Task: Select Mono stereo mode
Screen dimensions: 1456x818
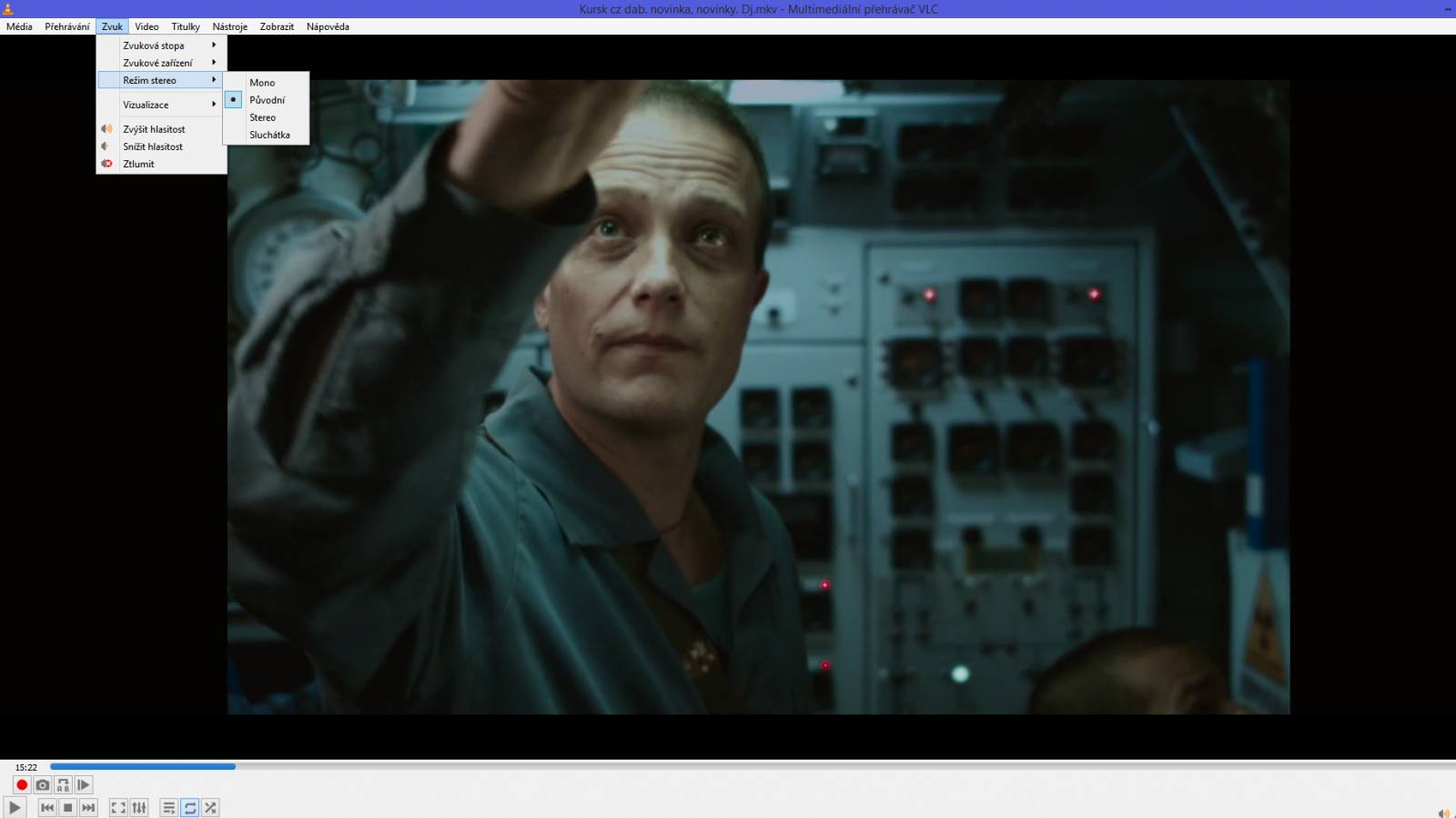Action: click(266, 82)
